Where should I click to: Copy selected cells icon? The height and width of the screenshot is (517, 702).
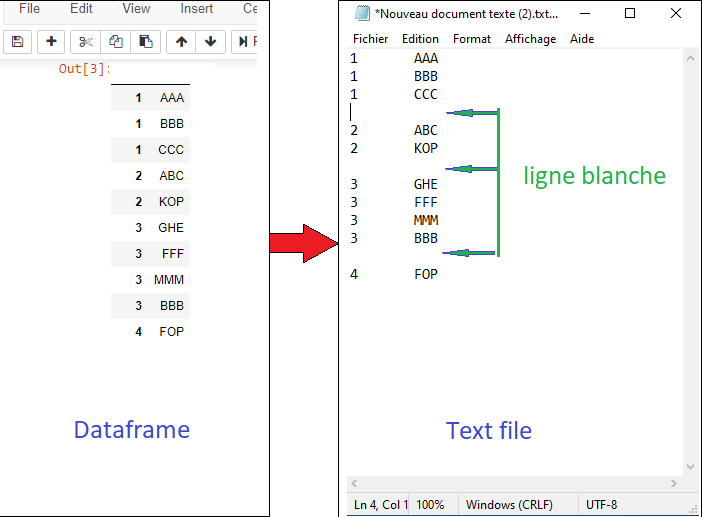pos(116,41)
